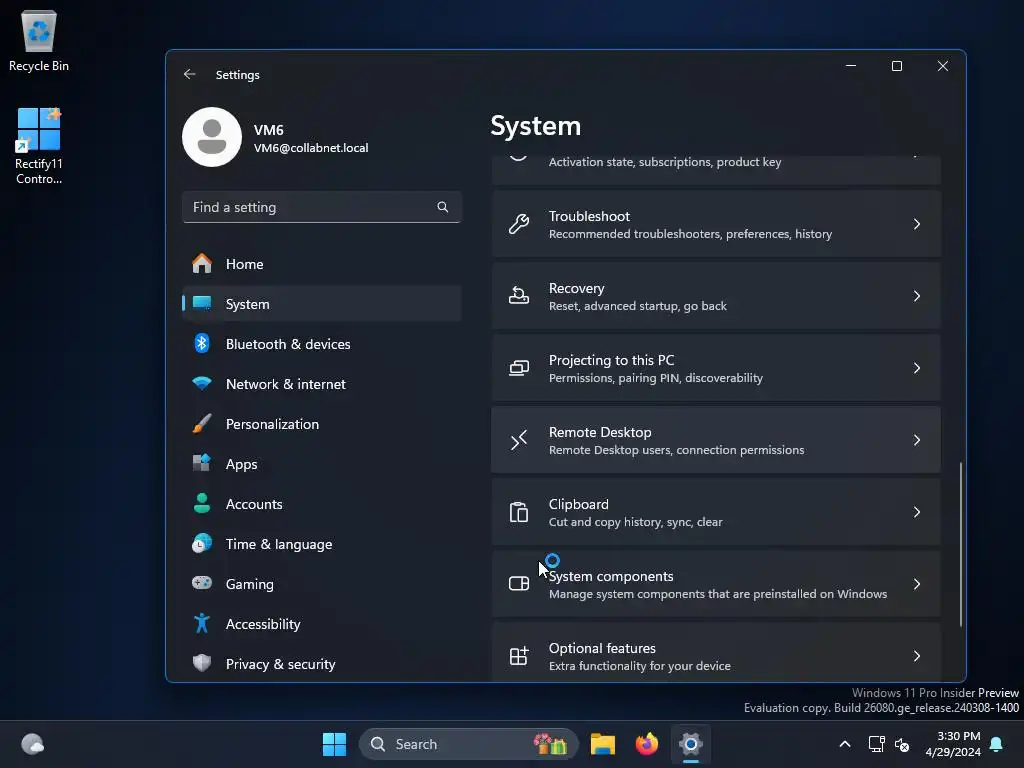Image resolution: width=1024 pixels, height=768 pixels.
Task: Click the Projecting to this PC icon
Action: click(x=519, y=368)
